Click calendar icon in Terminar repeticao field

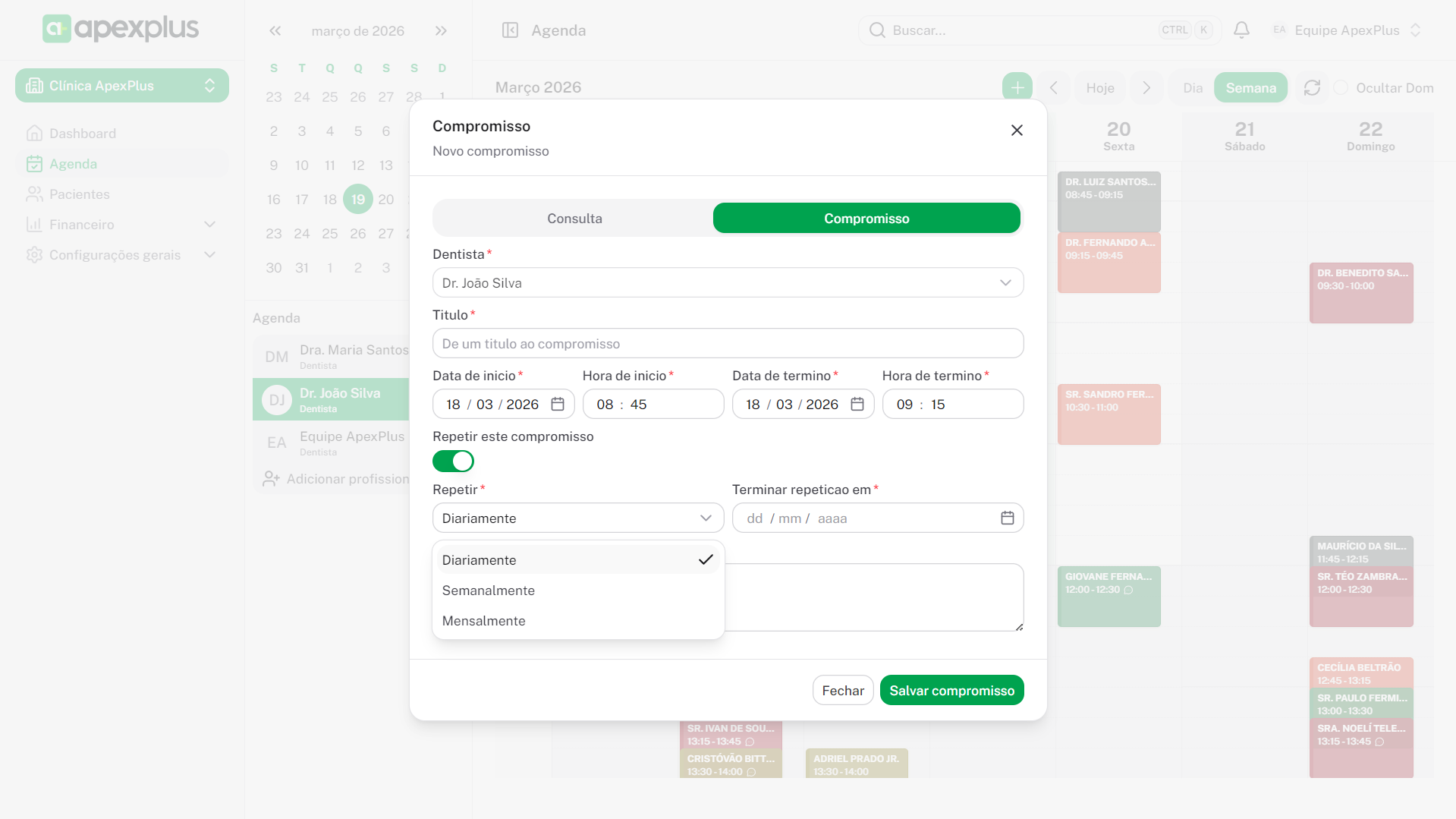tap(1007, 518)
